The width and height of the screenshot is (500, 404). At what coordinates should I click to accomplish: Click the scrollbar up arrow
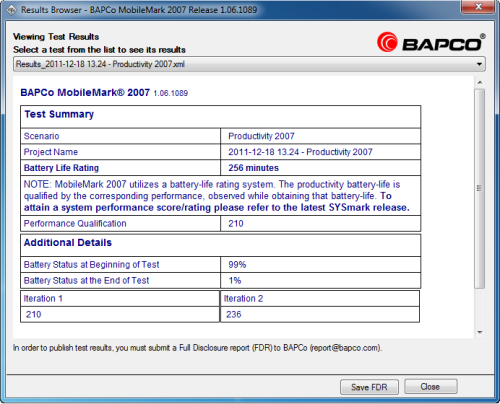(480, 82)
